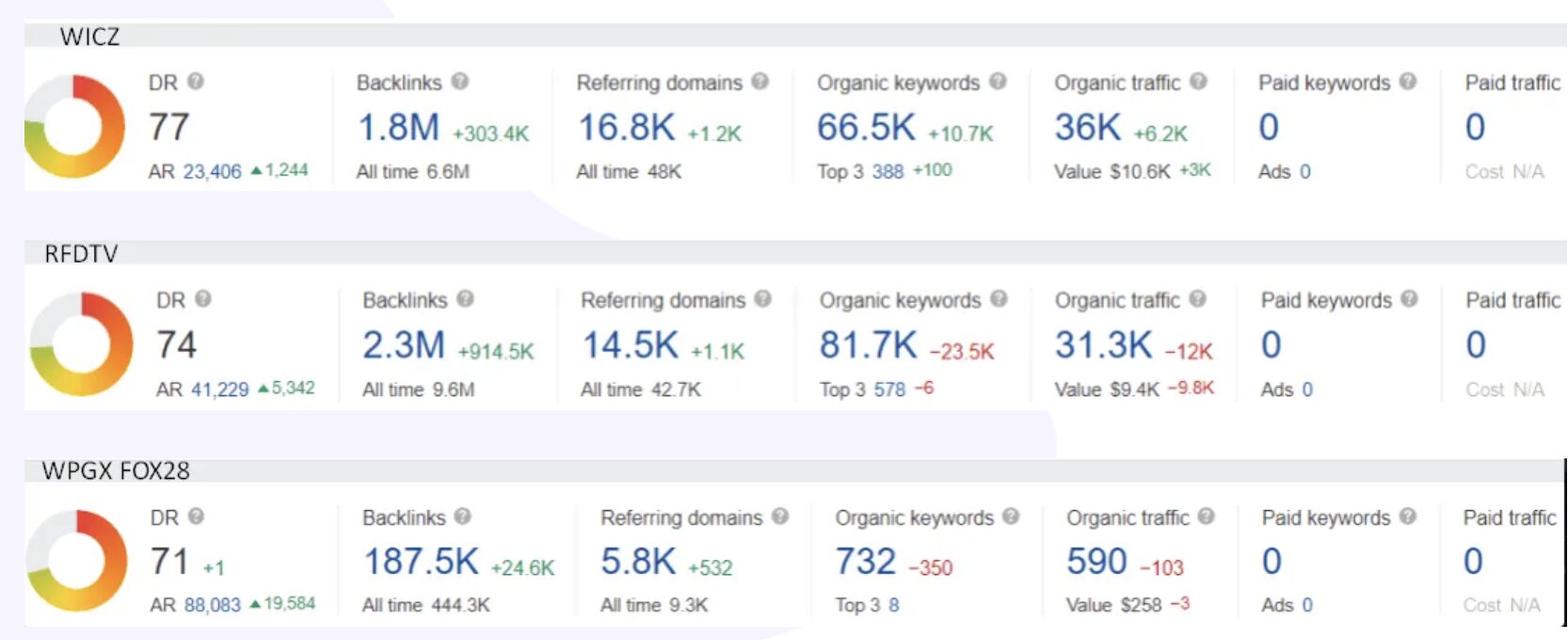Viewport: 1568px width, 640px height.
Task: Open WICZ backlinks value 1.8M
Action: [398, 127]
